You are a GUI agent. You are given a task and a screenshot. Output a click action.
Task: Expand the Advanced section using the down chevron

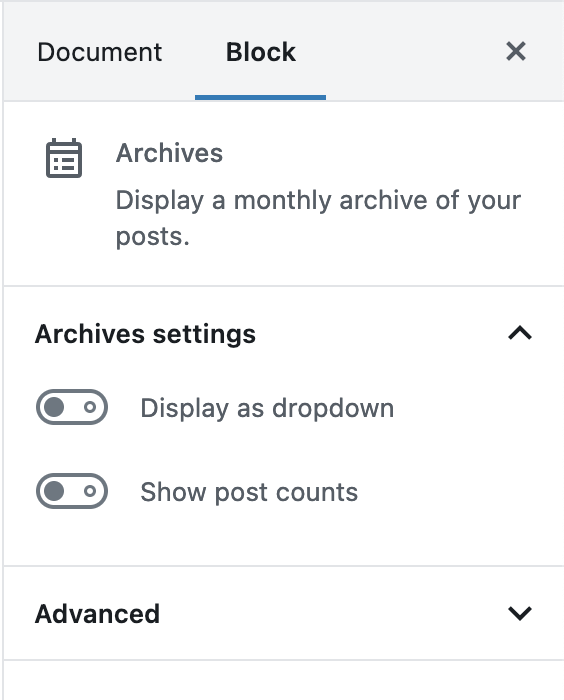click(x=520, y=613)
